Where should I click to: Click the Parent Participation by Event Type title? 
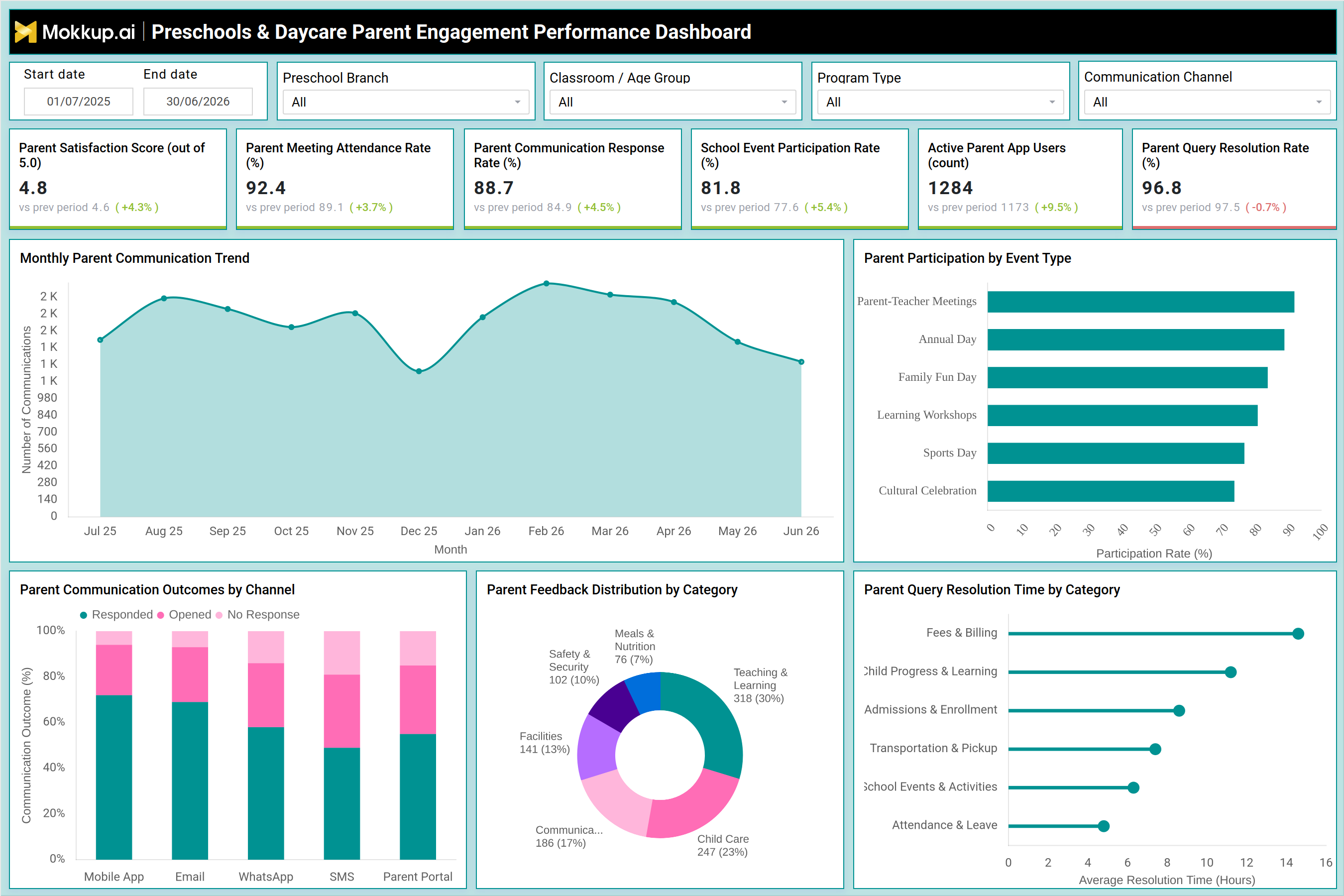click(x=967, y=258)
